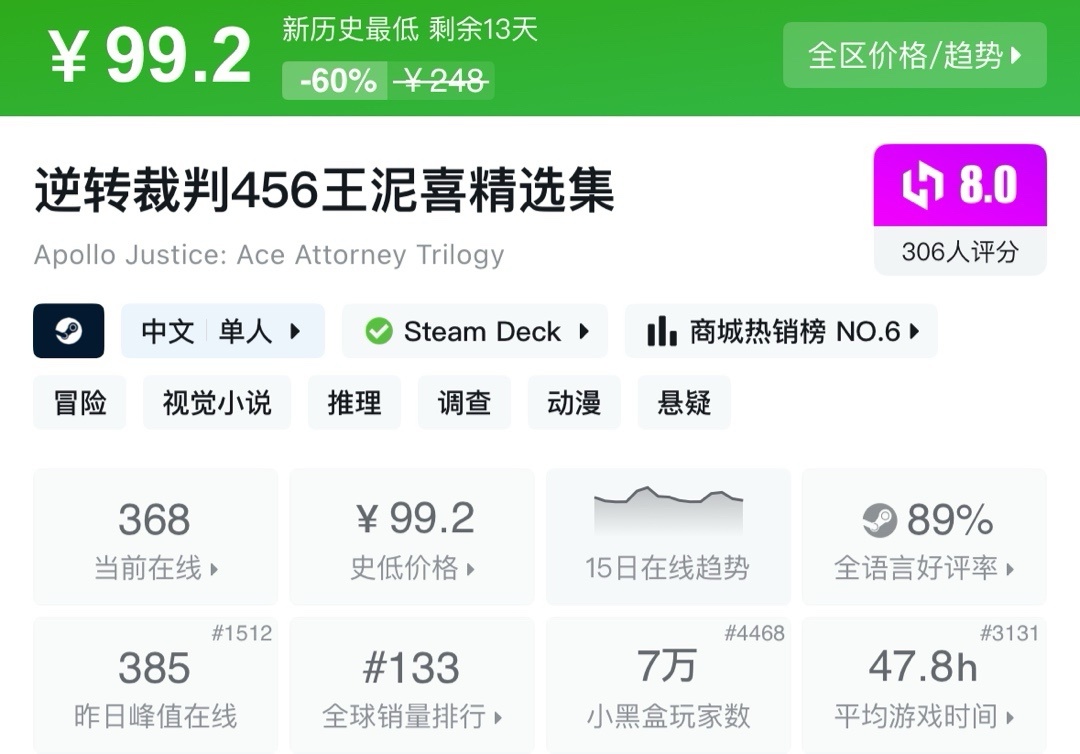Expand the Steam Deck compatibility arrow
Screen dimensions: 1080x754
point(585,331)
